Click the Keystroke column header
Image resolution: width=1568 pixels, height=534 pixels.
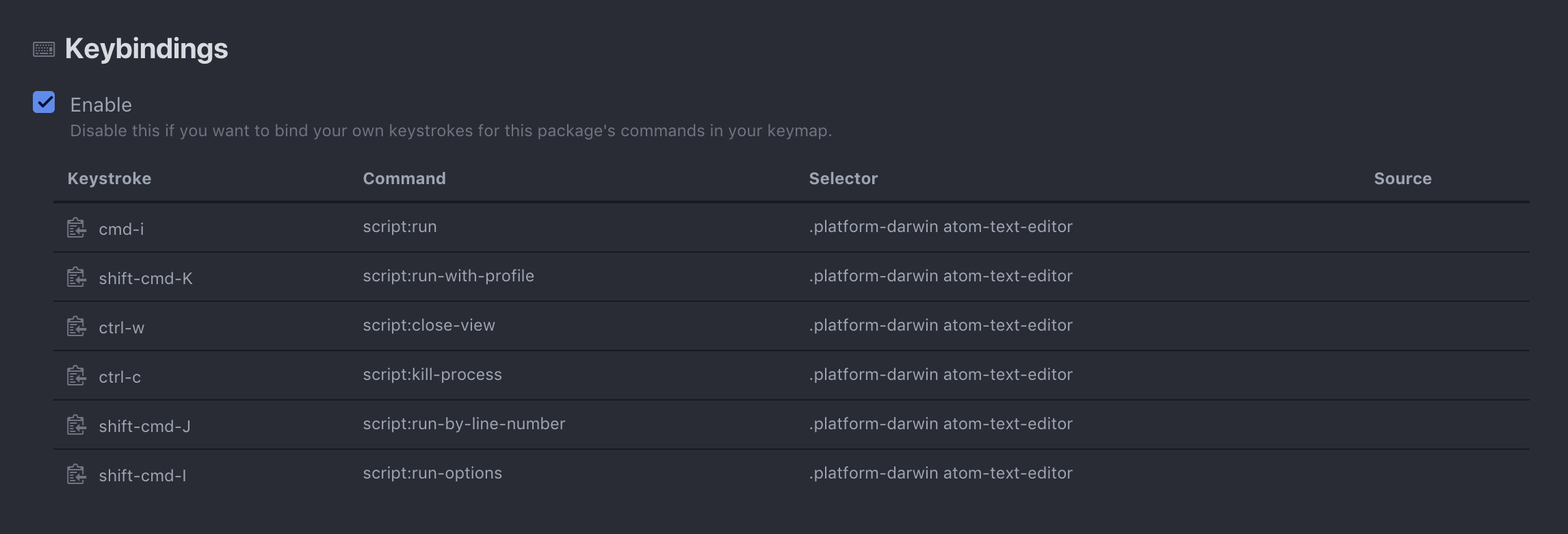click(x=109, y=179)
